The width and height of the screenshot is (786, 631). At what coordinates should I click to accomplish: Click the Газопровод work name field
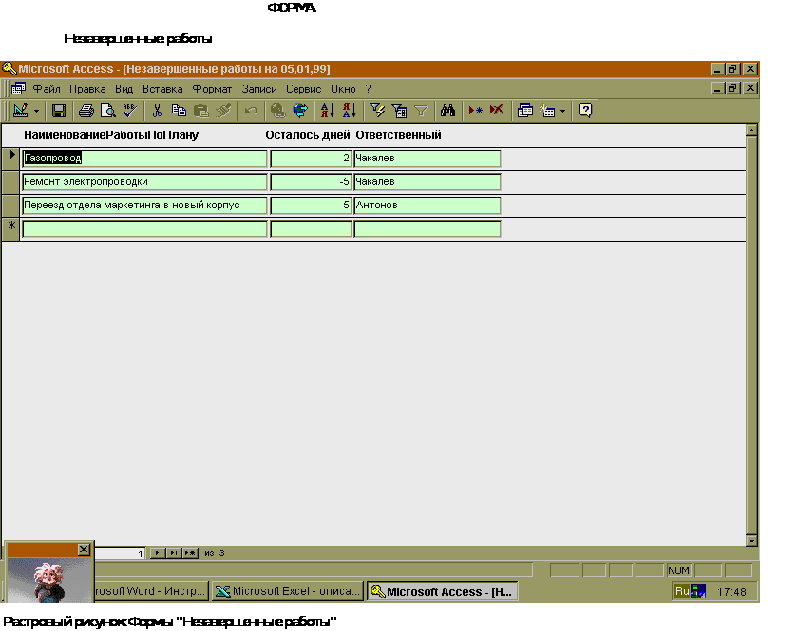pyautogui.click(x=144, y=158)
